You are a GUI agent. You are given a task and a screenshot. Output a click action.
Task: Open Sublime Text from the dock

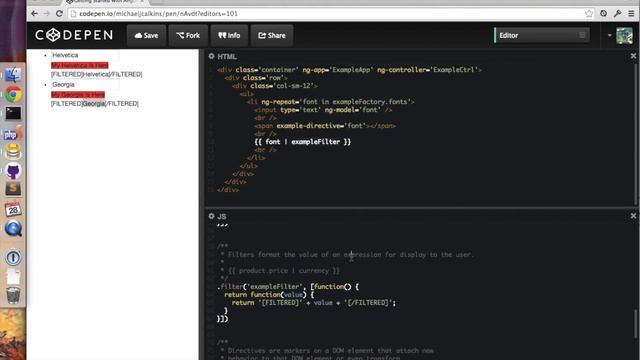pos(13,189)
